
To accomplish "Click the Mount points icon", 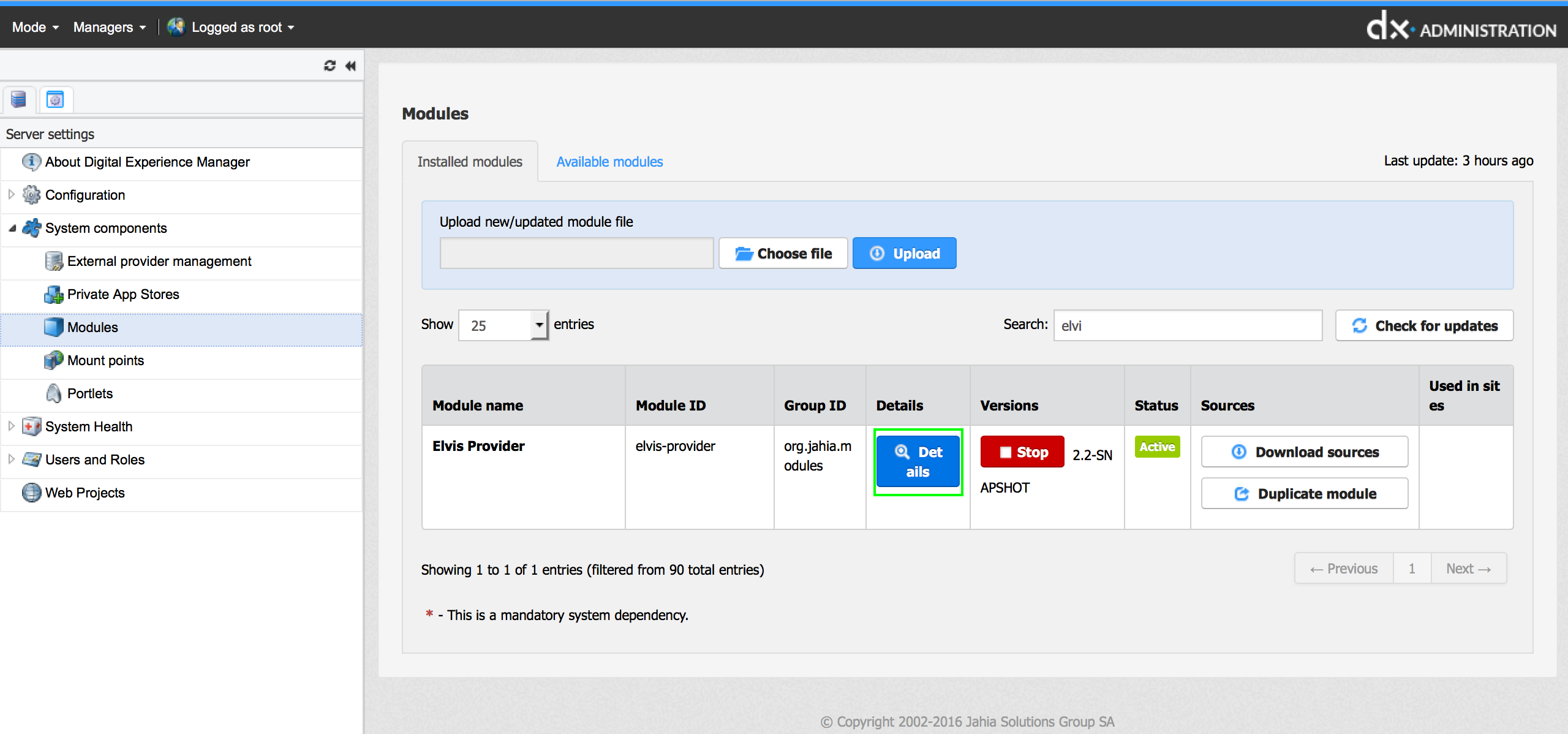I will click(54, 360).
